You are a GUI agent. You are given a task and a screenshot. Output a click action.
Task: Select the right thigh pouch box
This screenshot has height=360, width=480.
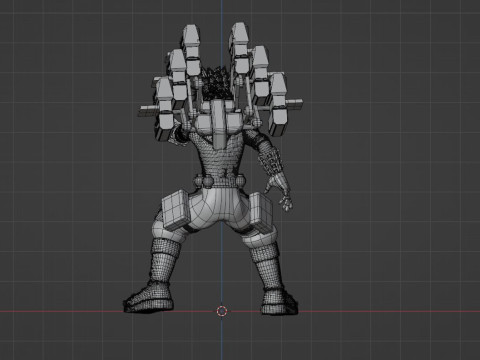pyautogui.click(x=261, y=213)
